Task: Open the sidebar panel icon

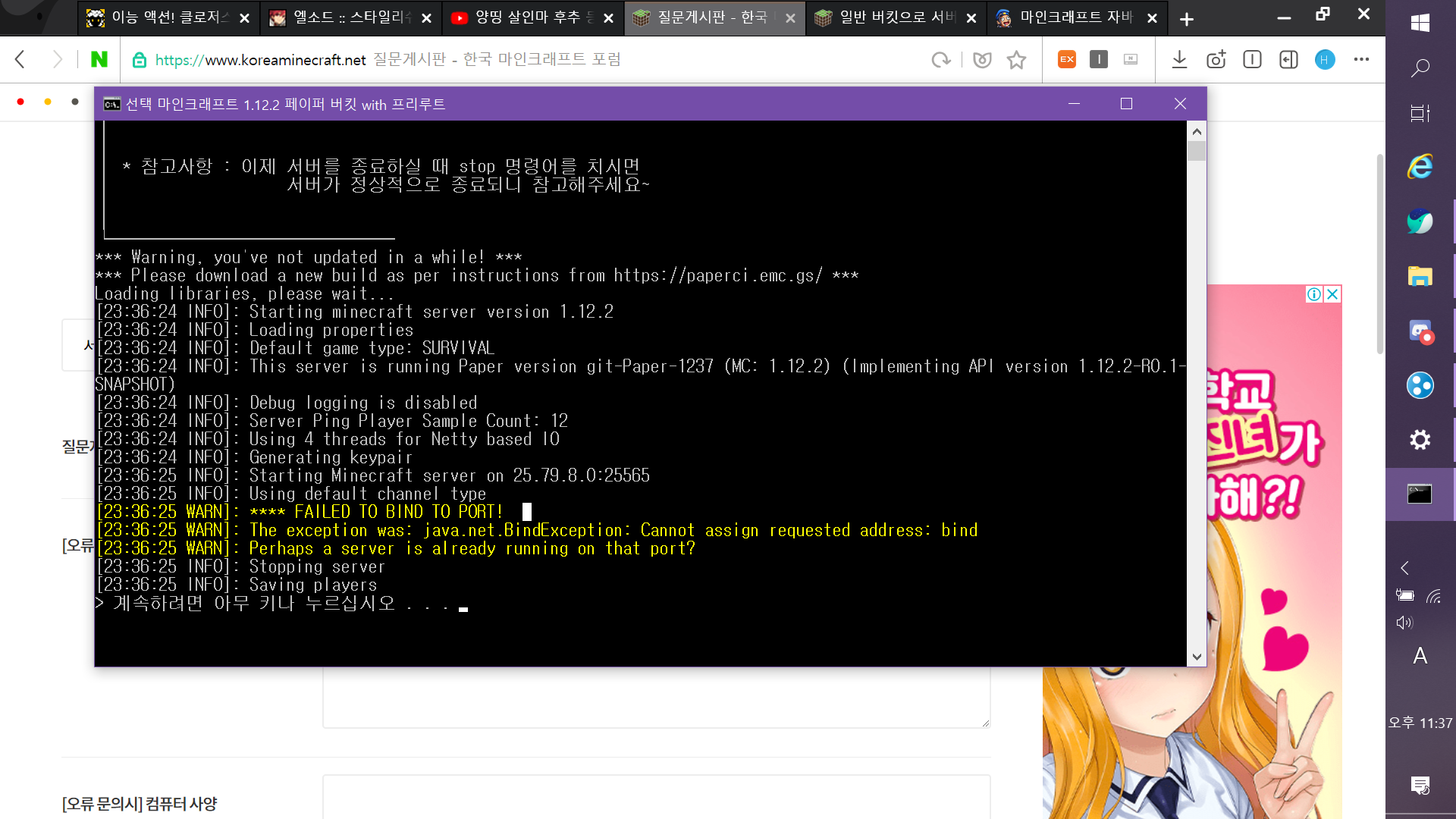Action: click(x=1288, y=59)
